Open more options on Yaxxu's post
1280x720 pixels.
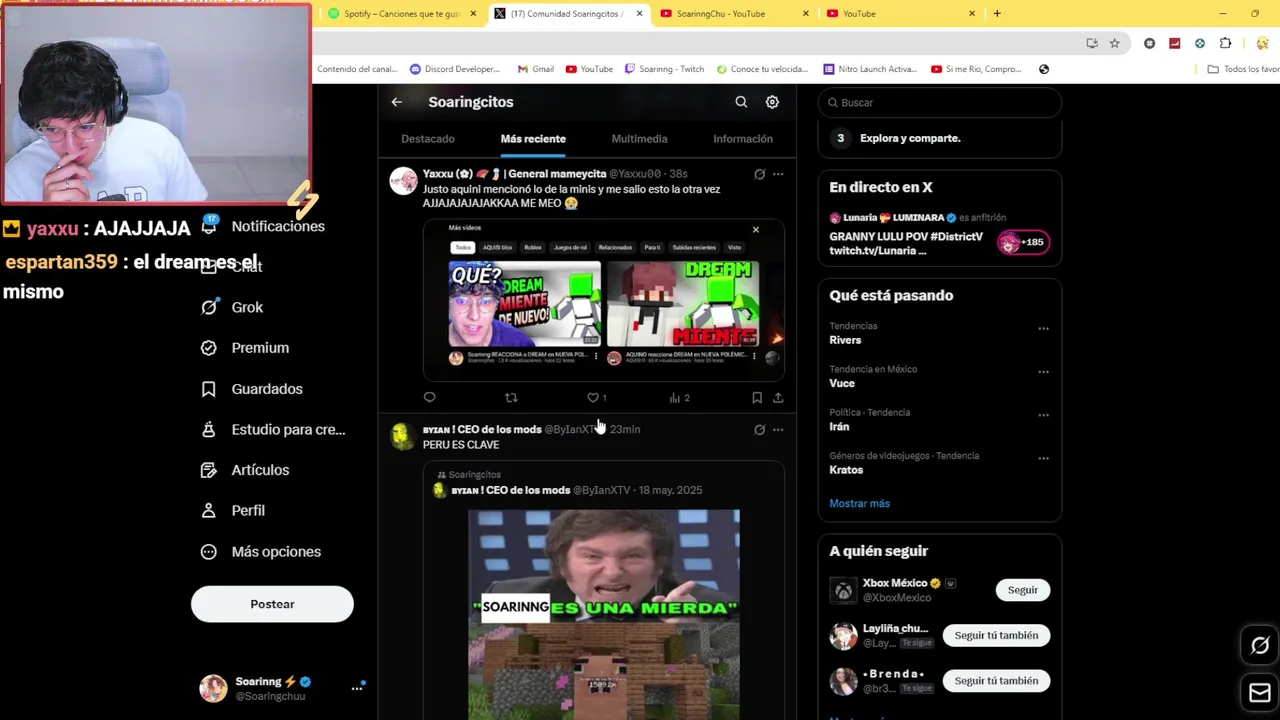[778, 174]
